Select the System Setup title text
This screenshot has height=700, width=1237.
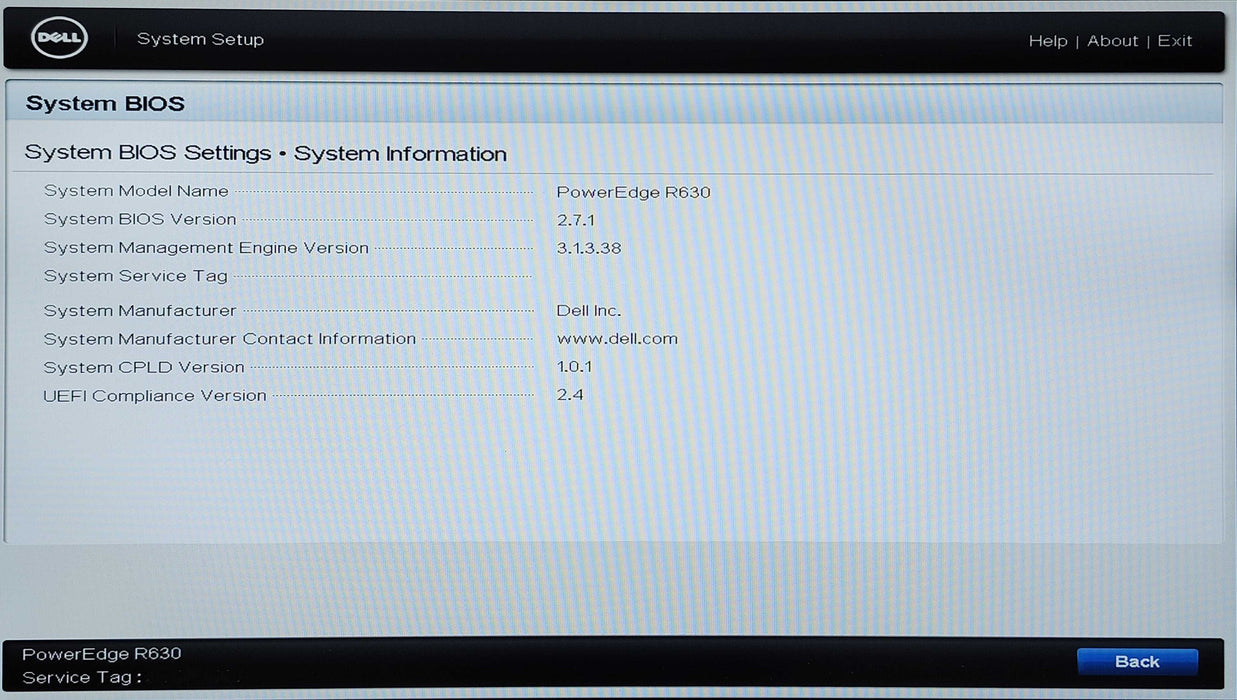(200, 39)
